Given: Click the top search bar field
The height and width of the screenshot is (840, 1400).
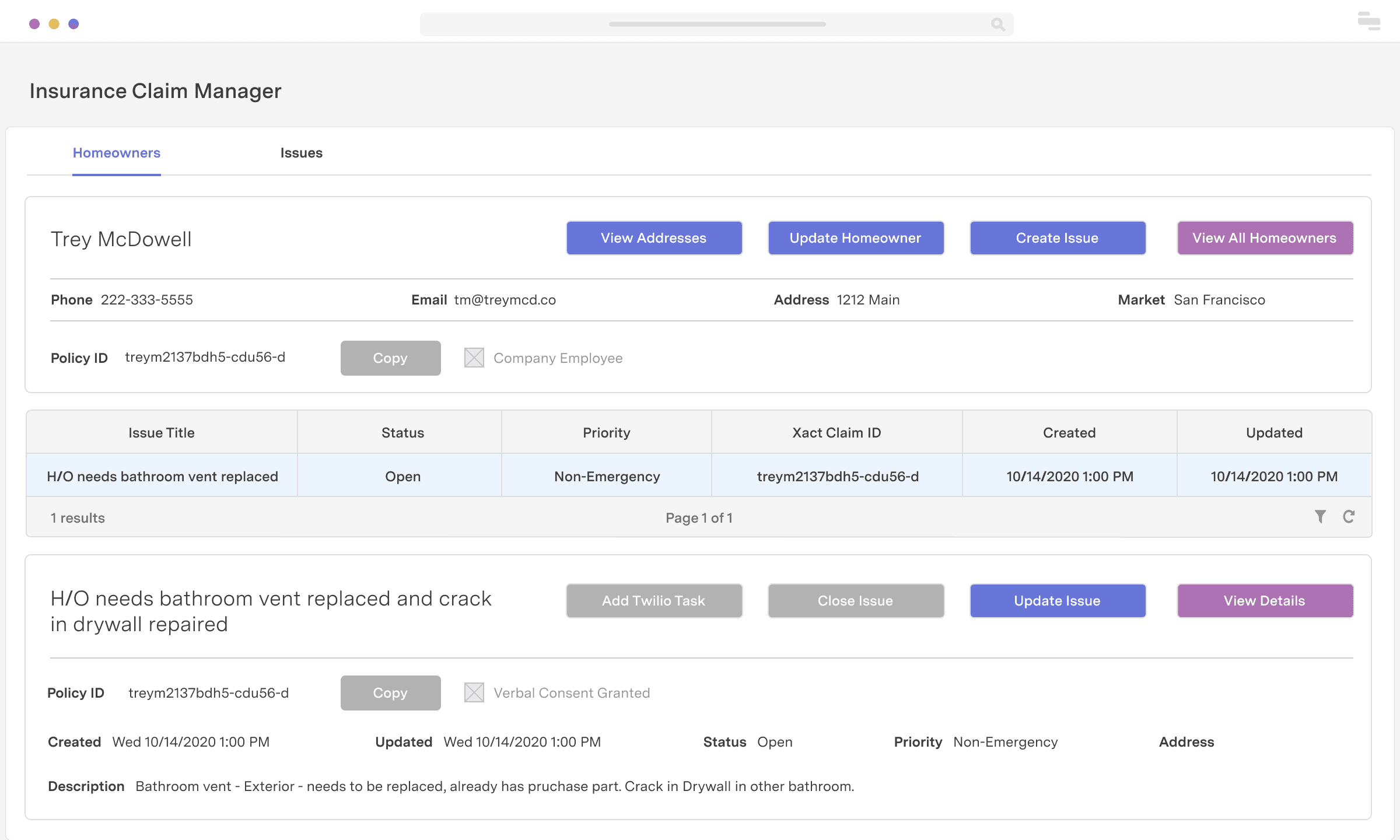Looking at the screenshot, I should click(716, 24).
